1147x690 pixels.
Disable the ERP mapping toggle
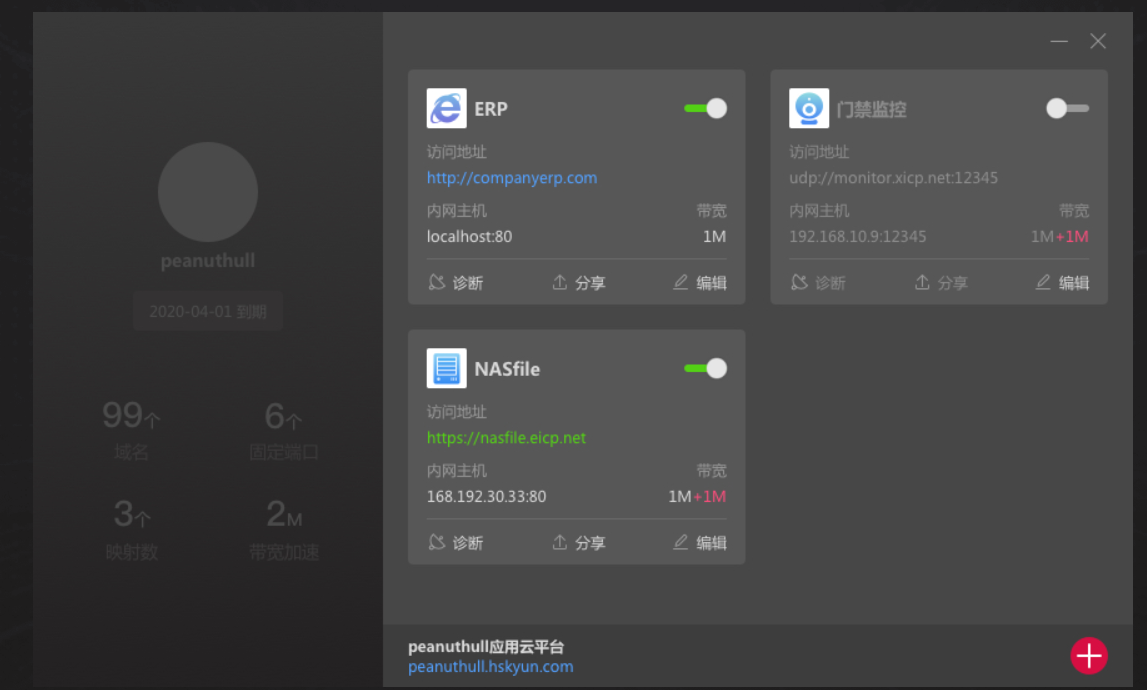click(x=706, y=109)
